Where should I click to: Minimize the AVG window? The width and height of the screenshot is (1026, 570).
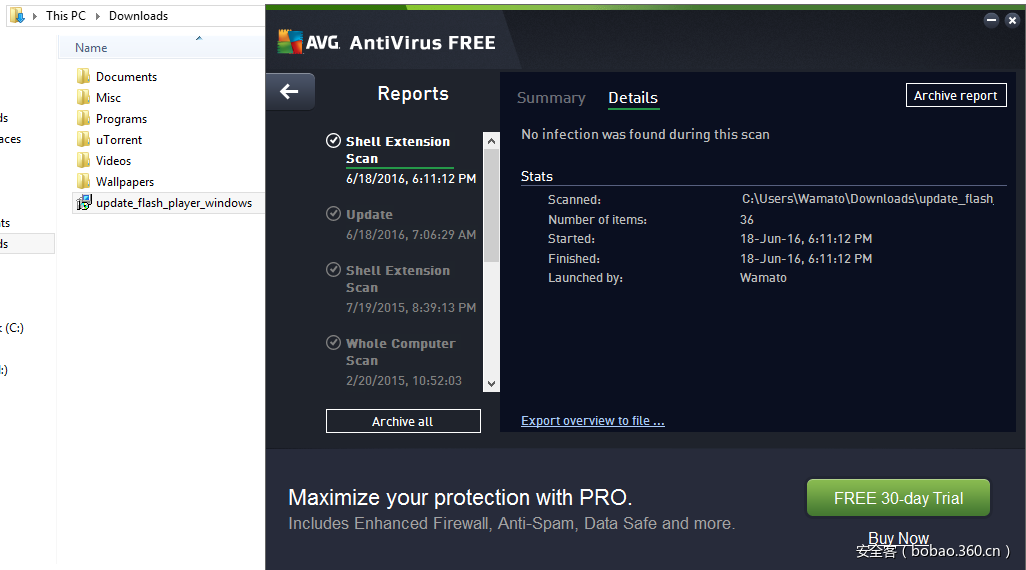point(991,20)
